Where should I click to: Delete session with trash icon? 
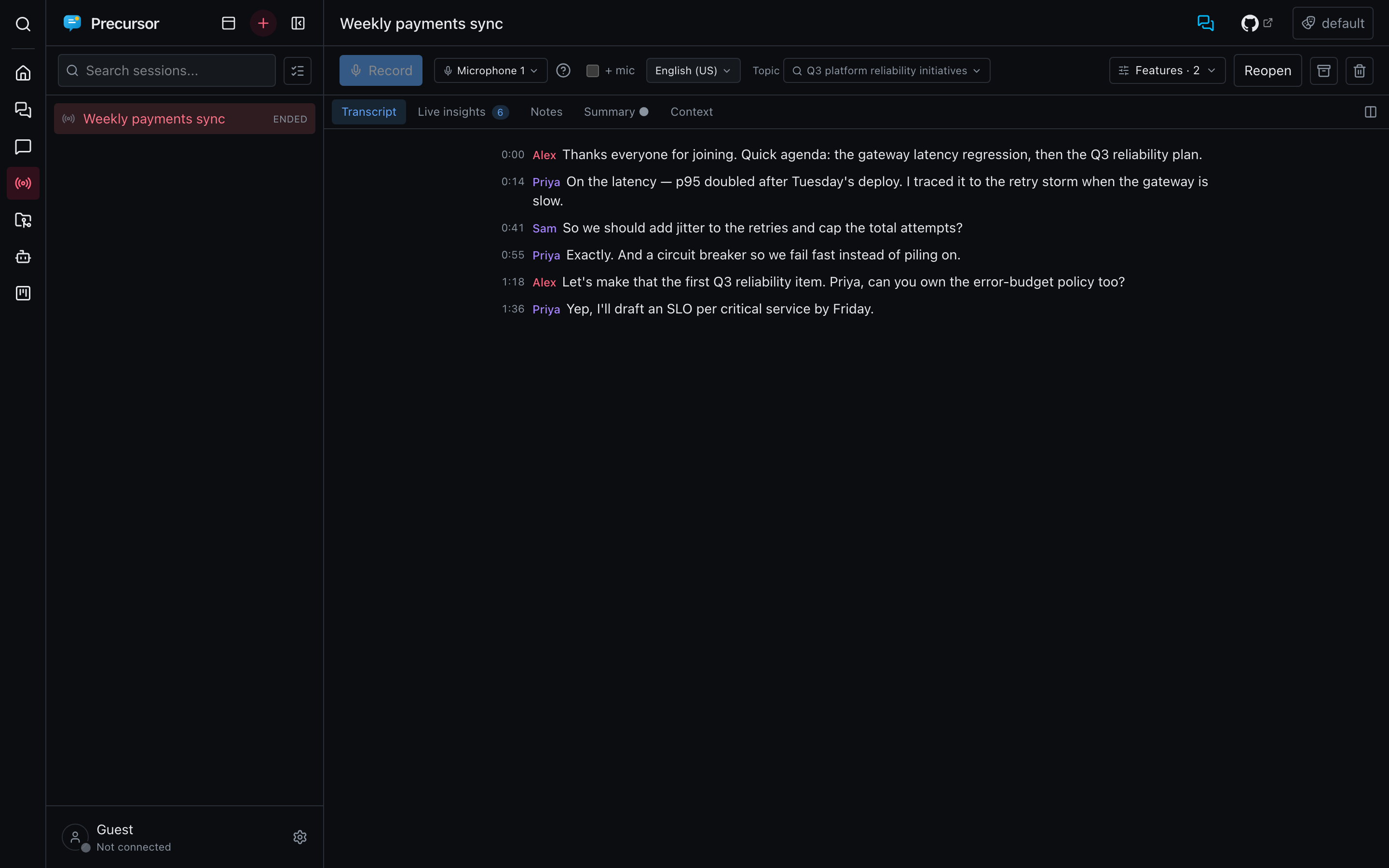click(1359, 70)
